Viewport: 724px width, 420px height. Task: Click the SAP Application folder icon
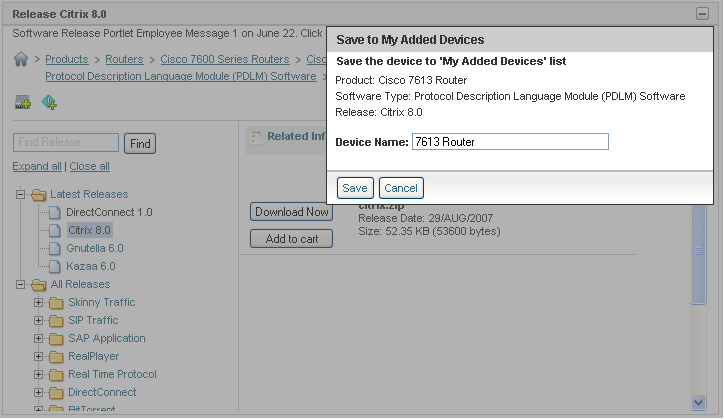(x=56, y=339)
